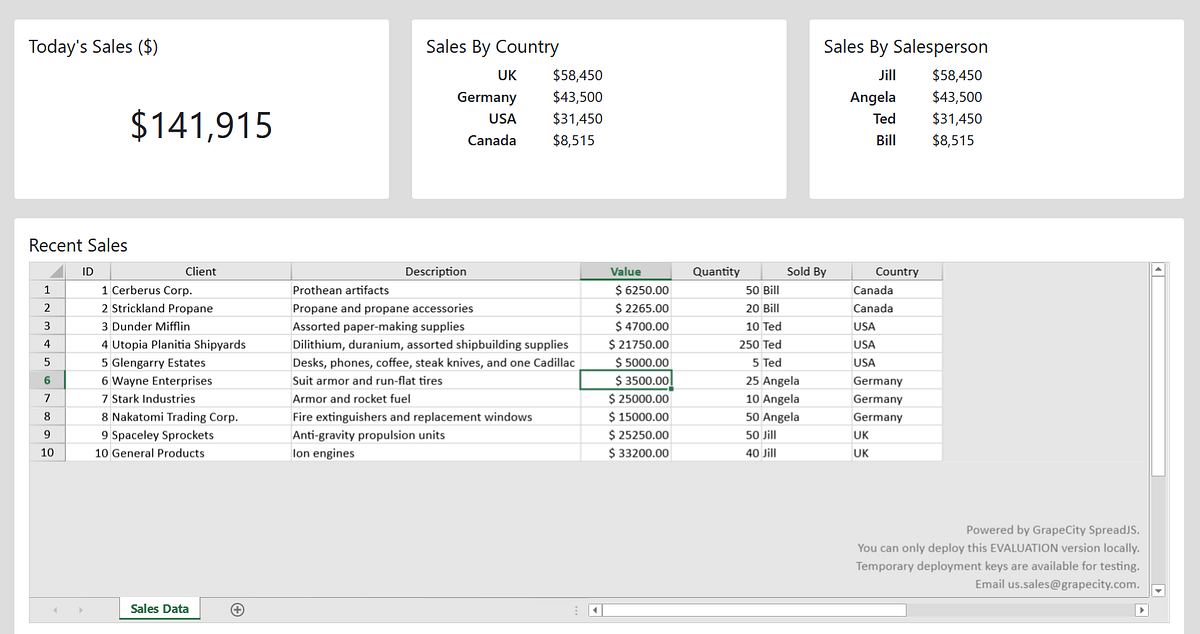This screenshot has height=634, width=1200.
Task: Click the right sheet navigation arrow
Action: pos(79,608)
